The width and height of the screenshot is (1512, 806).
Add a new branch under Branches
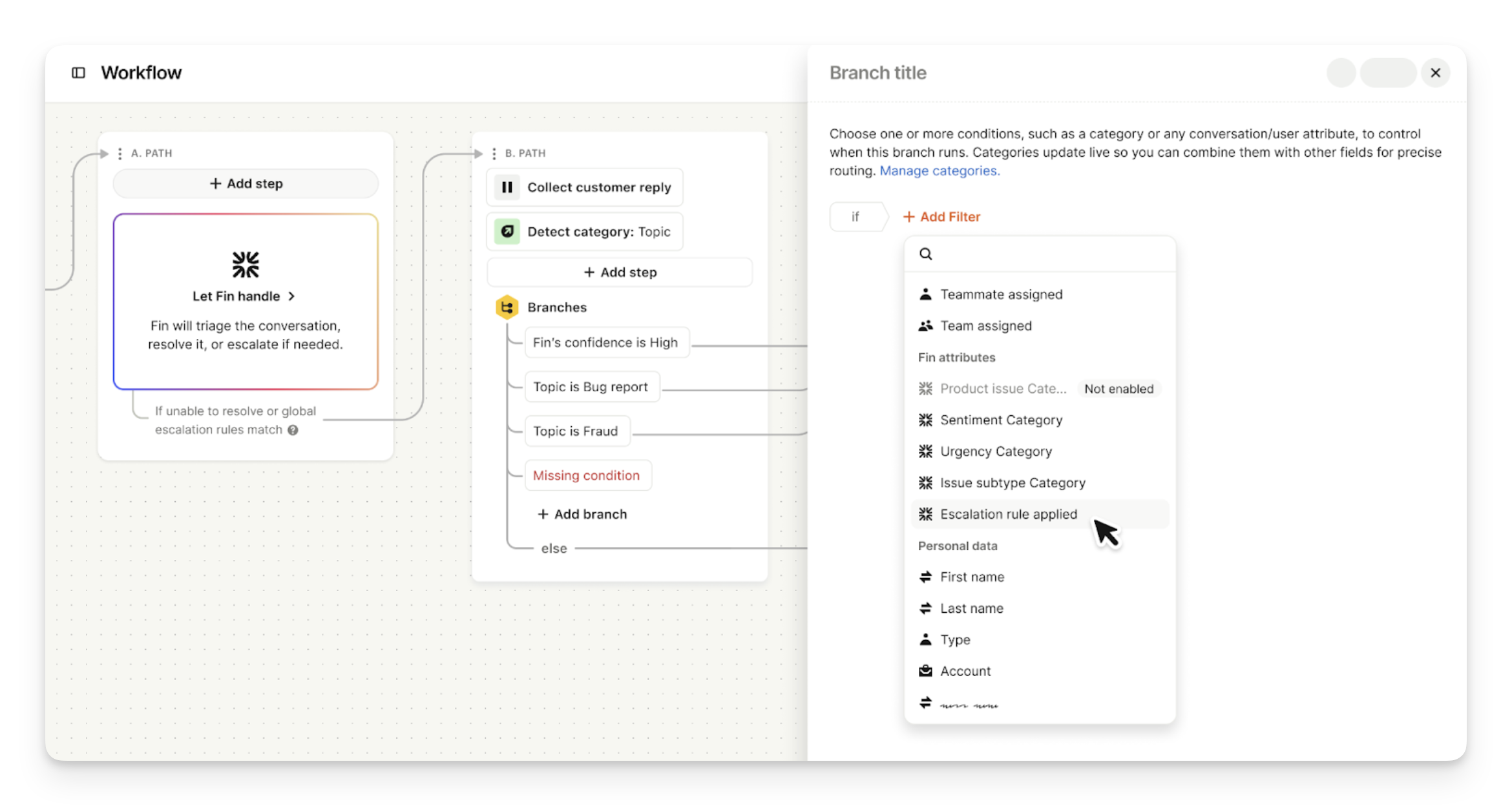582,514
